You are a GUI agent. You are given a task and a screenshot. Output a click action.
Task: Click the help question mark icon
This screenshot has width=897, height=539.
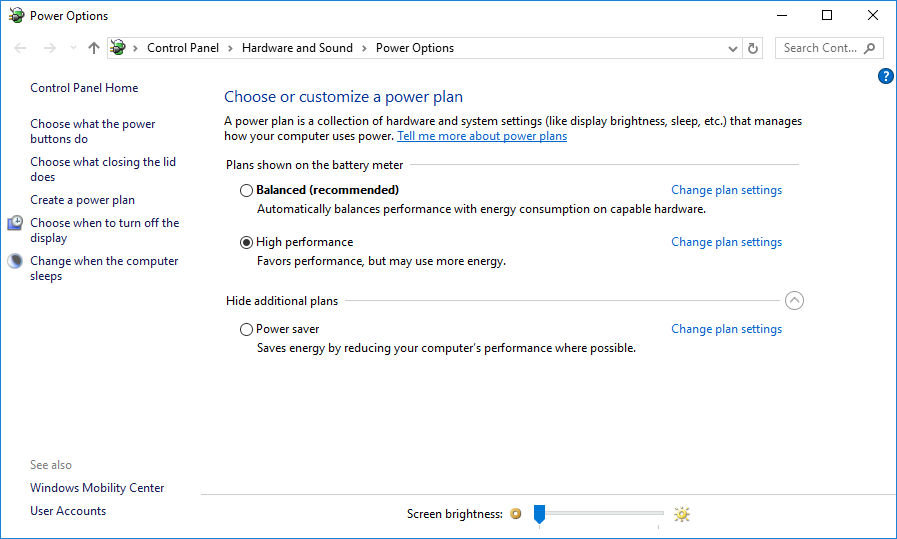click(x=885, y=76)
